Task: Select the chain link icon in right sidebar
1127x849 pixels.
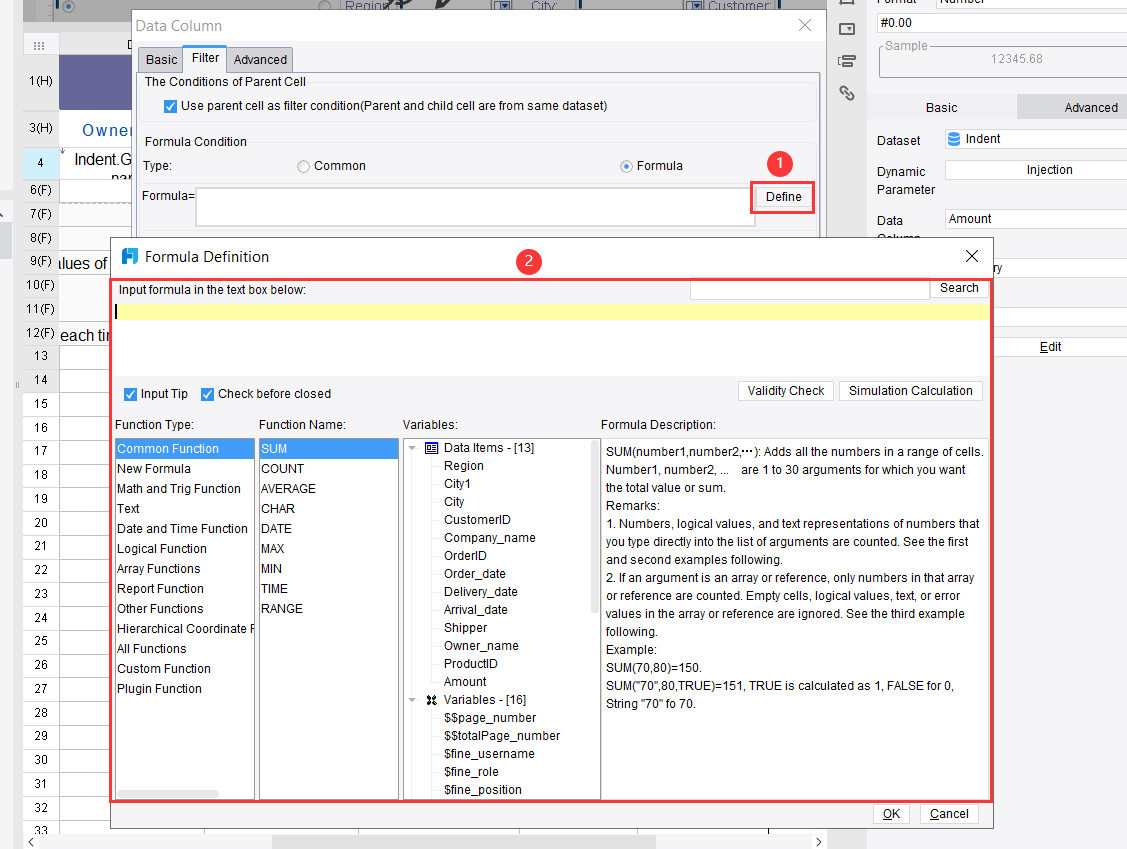Action: 847,93
